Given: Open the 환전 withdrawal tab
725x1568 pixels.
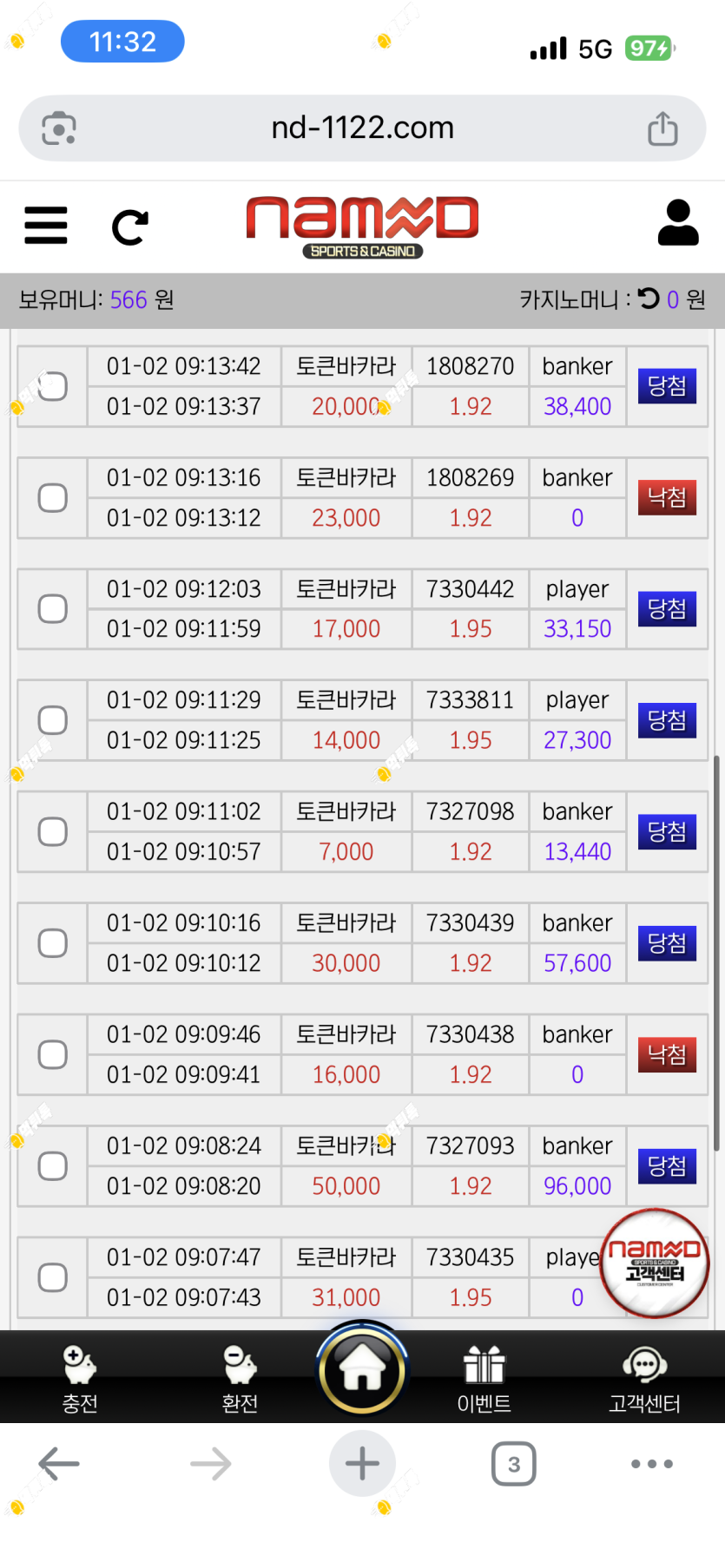Looking at the screenshot, I should coord(240,1380).
